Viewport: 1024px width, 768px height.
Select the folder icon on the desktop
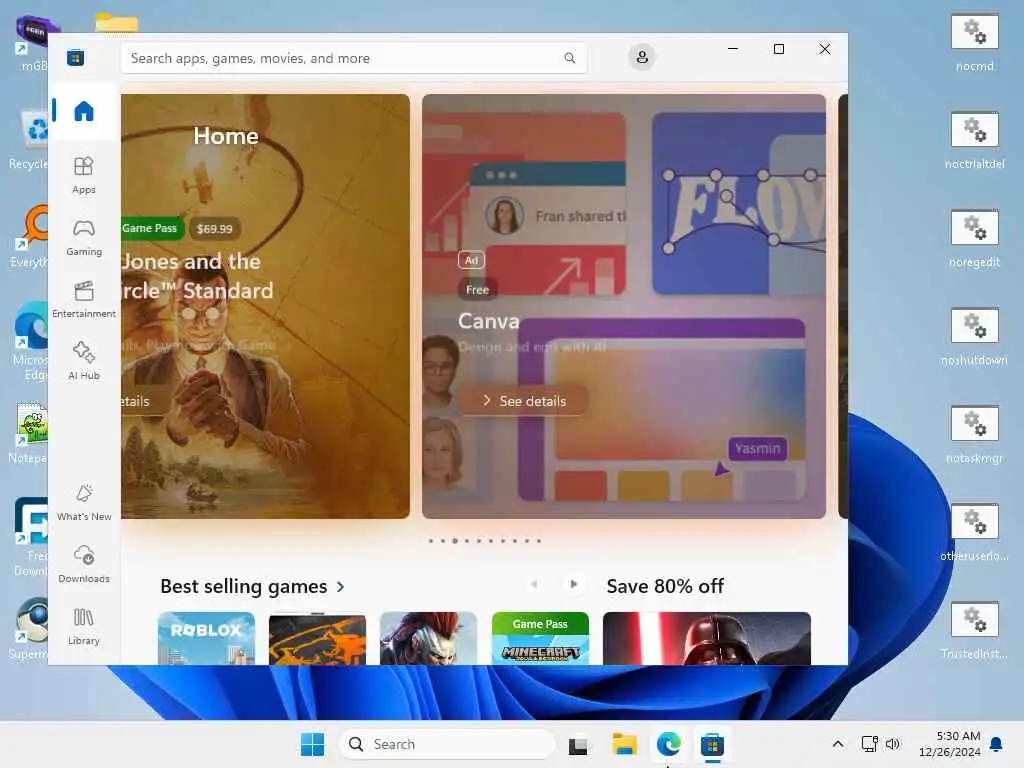click(116, 24)
